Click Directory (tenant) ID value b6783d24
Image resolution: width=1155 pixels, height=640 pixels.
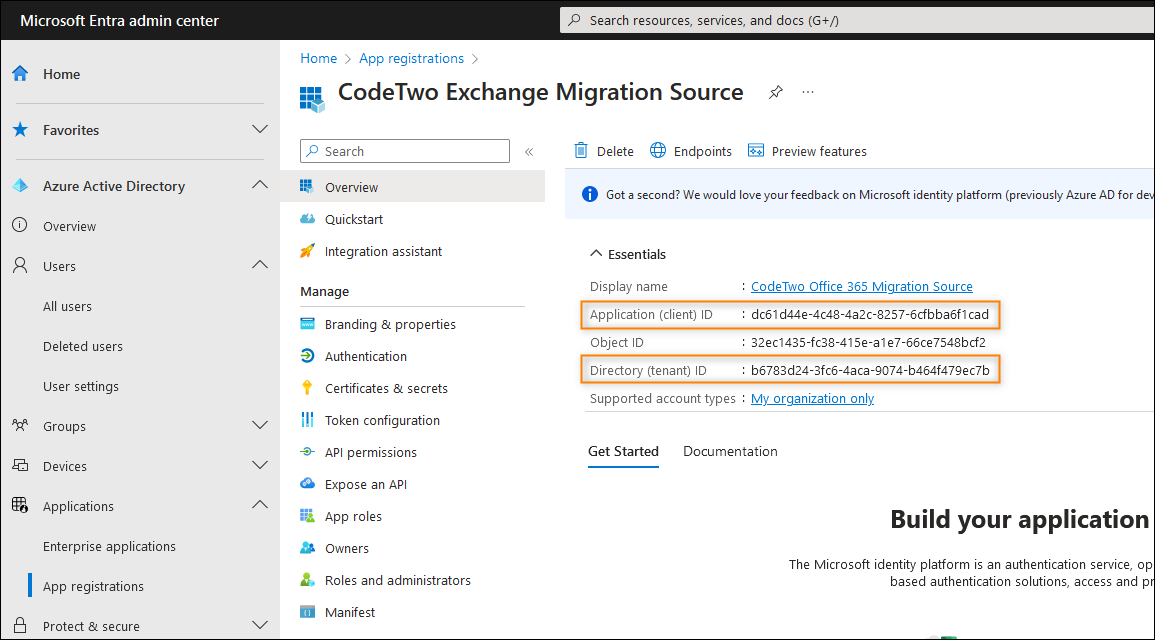[870, 370]
